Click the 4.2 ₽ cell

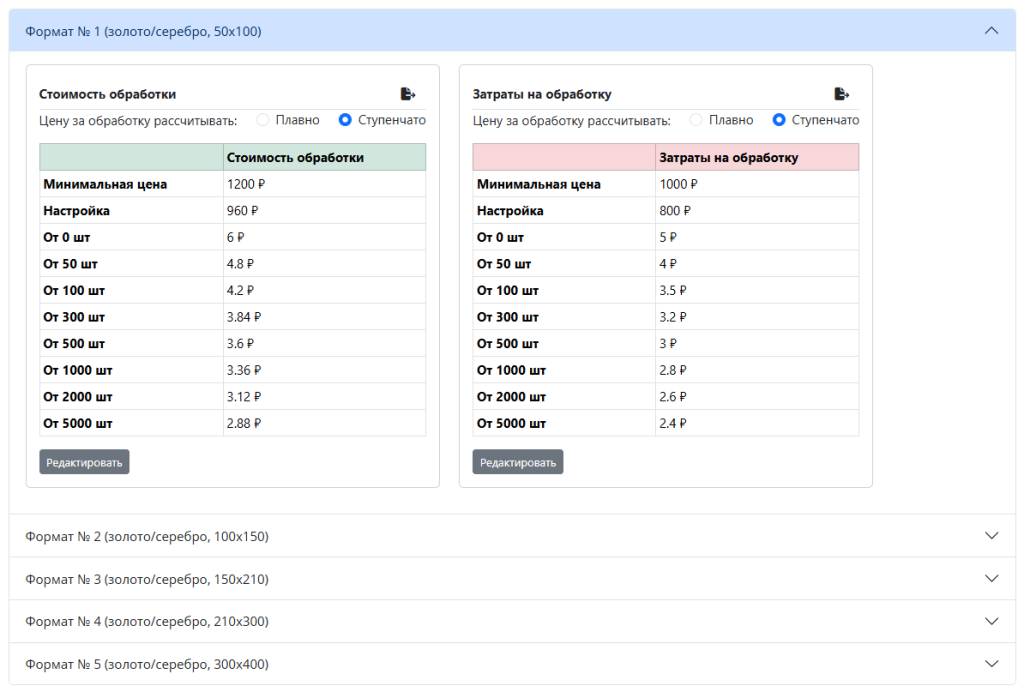coord(324,291)
